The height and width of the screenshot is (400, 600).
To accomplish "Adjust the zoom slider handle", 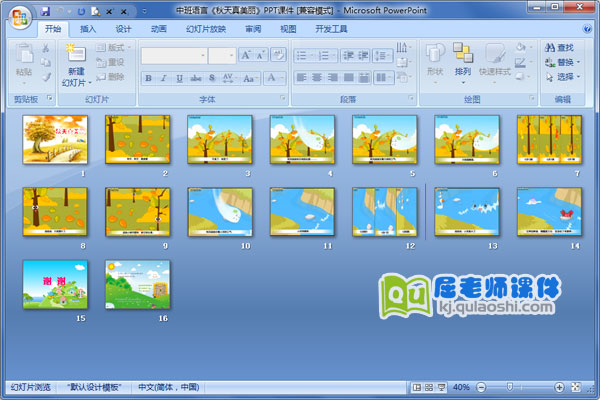I will pos(509,387).
